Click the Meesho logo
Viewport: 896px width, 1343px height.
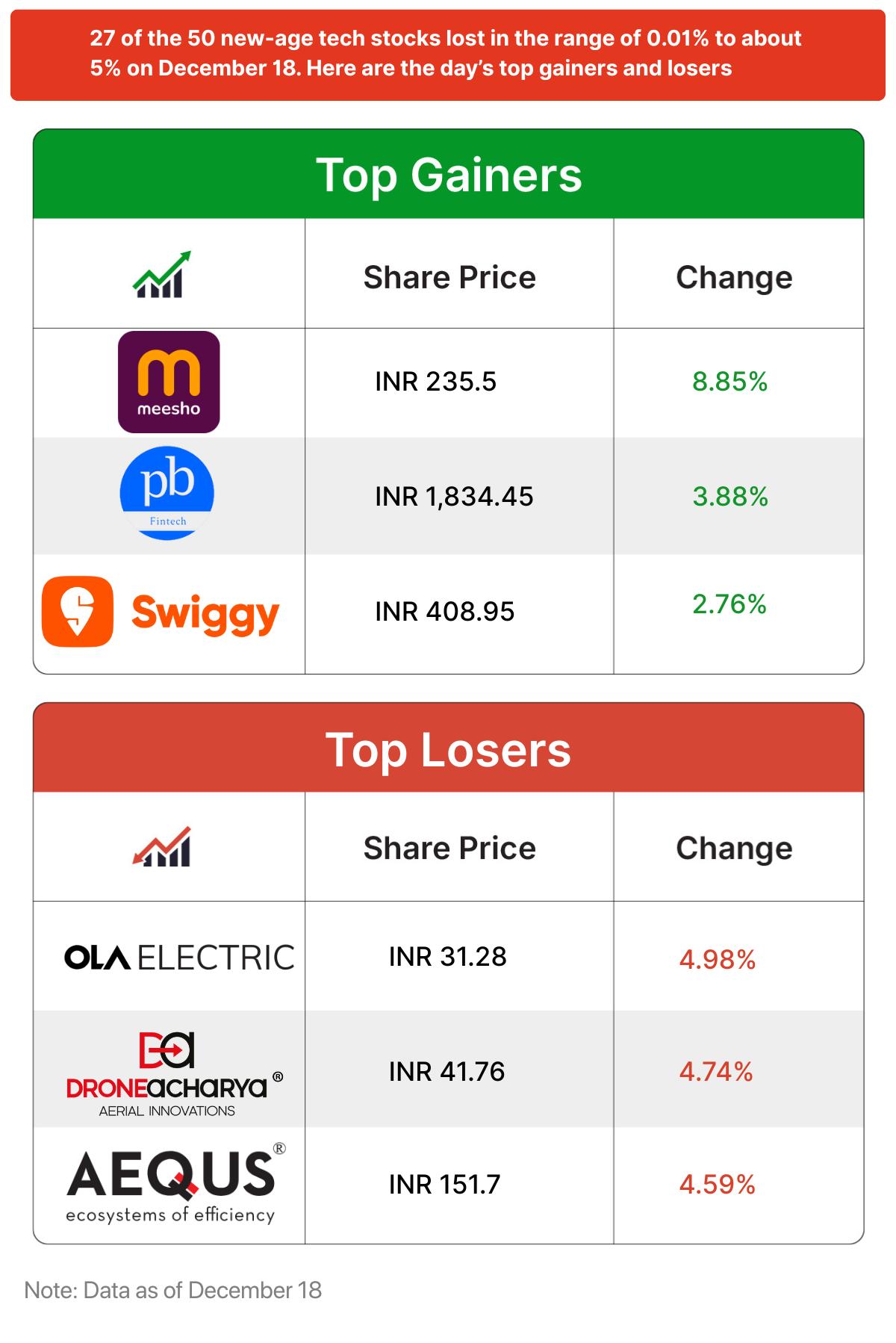pos(169,382)
